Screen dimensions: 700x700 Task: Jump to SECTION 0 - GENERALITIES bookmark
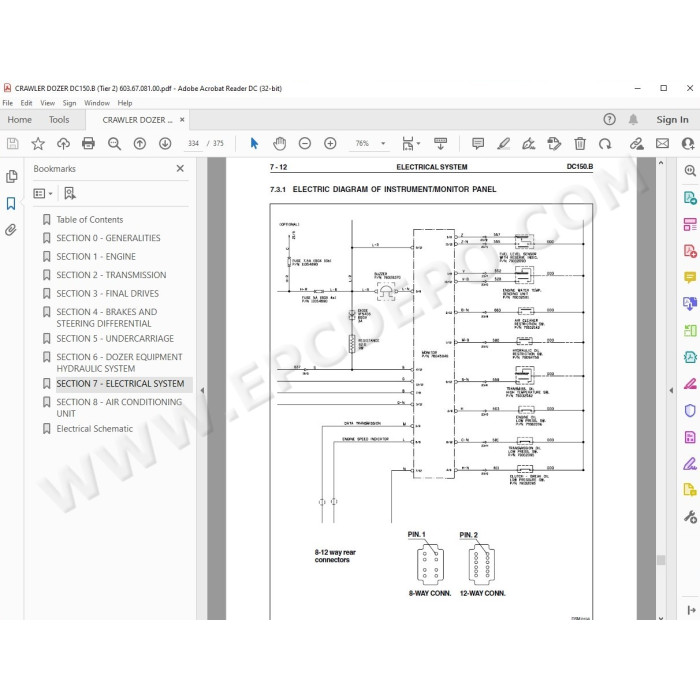[108, 238]
